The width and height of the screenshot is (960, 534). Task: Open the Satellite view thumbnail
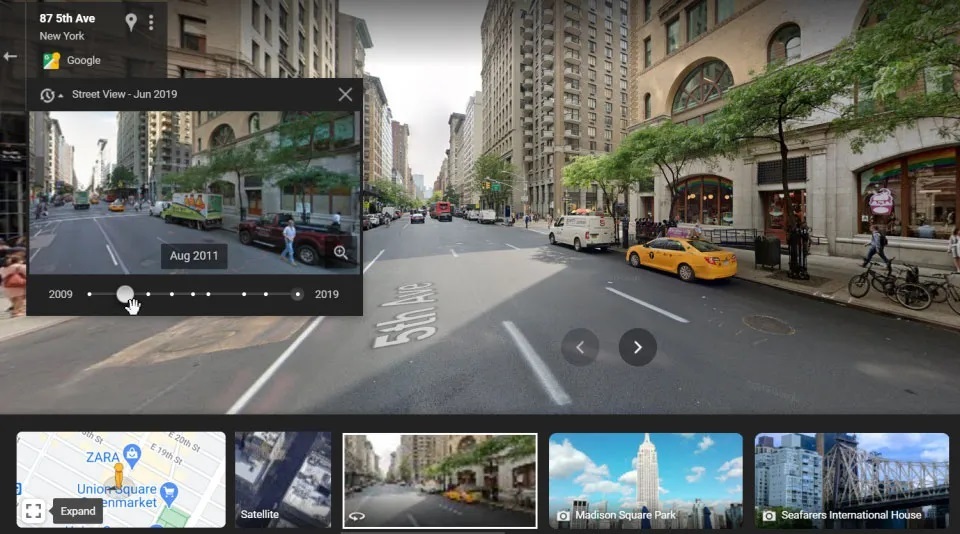click(283, 479)
